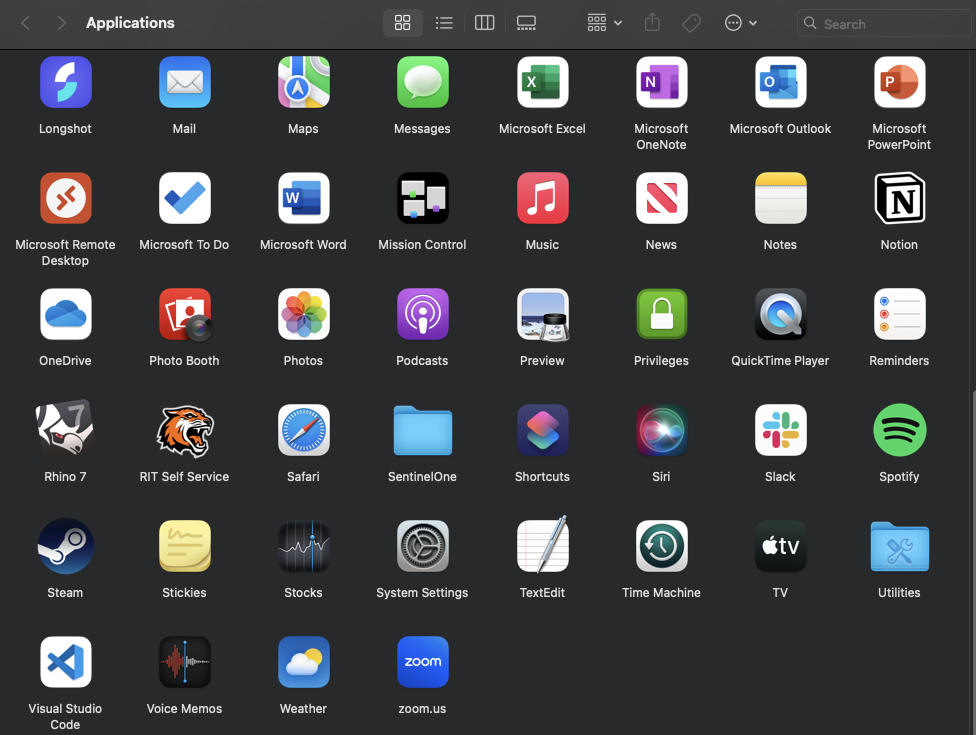Select the Steam app icon
The image size is (976, 735).
pyautogui.click(x=65, y=546)
